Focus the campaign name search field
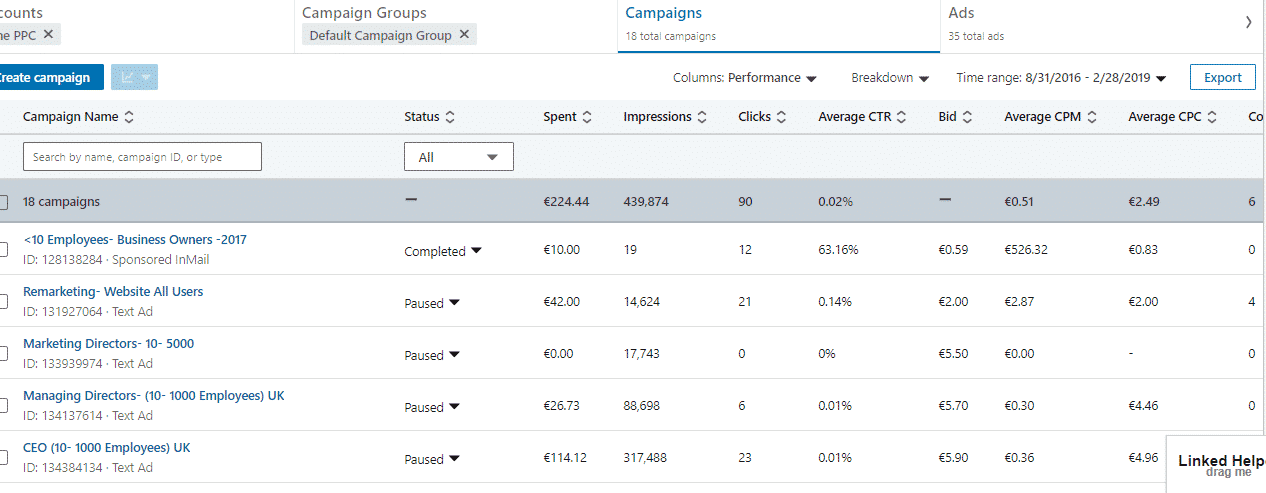The image size is (1266, 493). [x=142, y=157]
